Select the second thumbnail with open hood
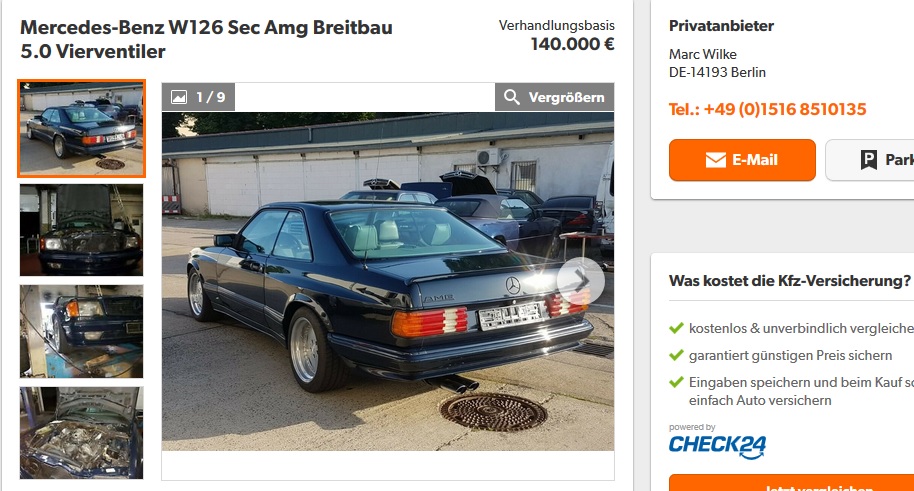914x491 pixels. point(82,230)
